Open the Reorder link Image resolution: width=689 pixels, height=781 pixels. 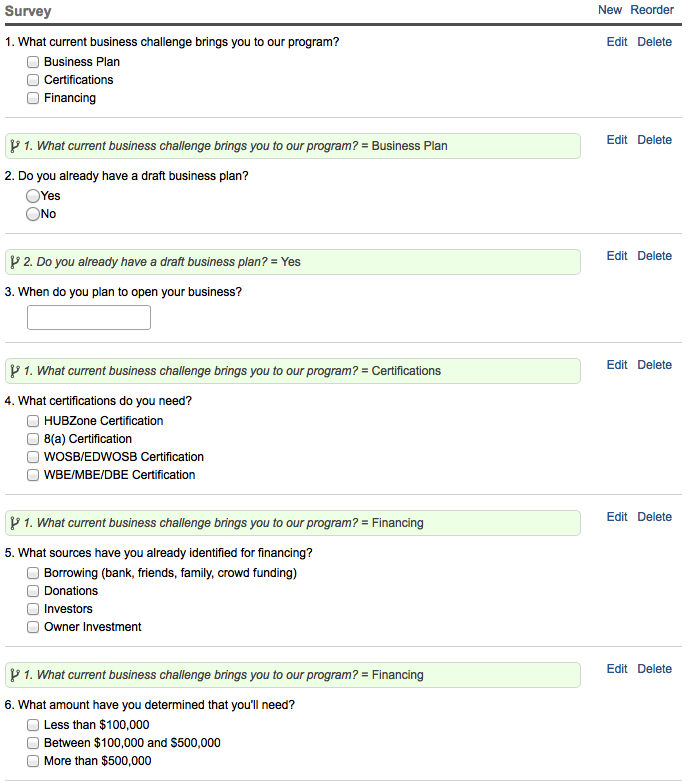click(x=652, y=10)
